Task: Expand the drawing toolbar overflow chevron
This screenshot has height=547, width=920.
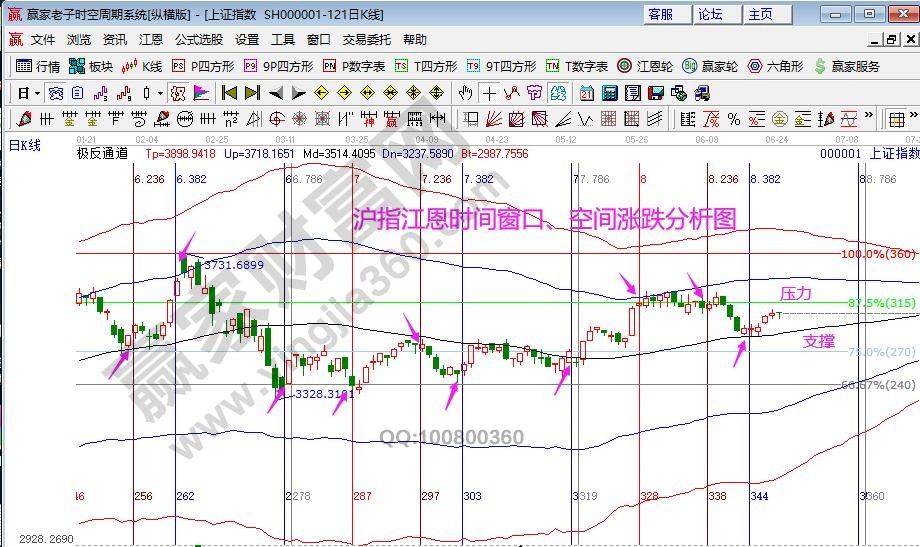Action: point(870,119)
